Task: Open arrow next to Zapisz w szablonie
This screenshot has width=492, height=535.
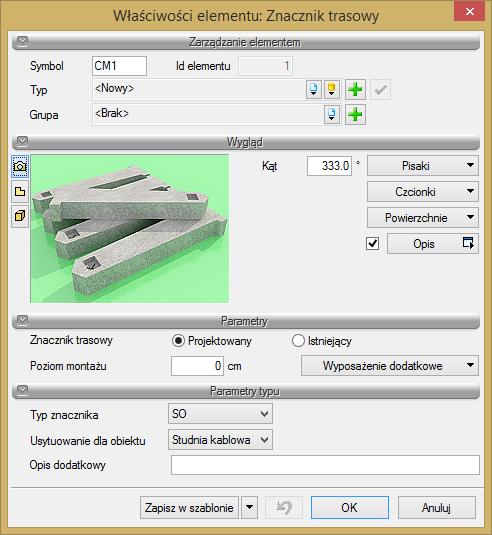Action: (249, 507)
